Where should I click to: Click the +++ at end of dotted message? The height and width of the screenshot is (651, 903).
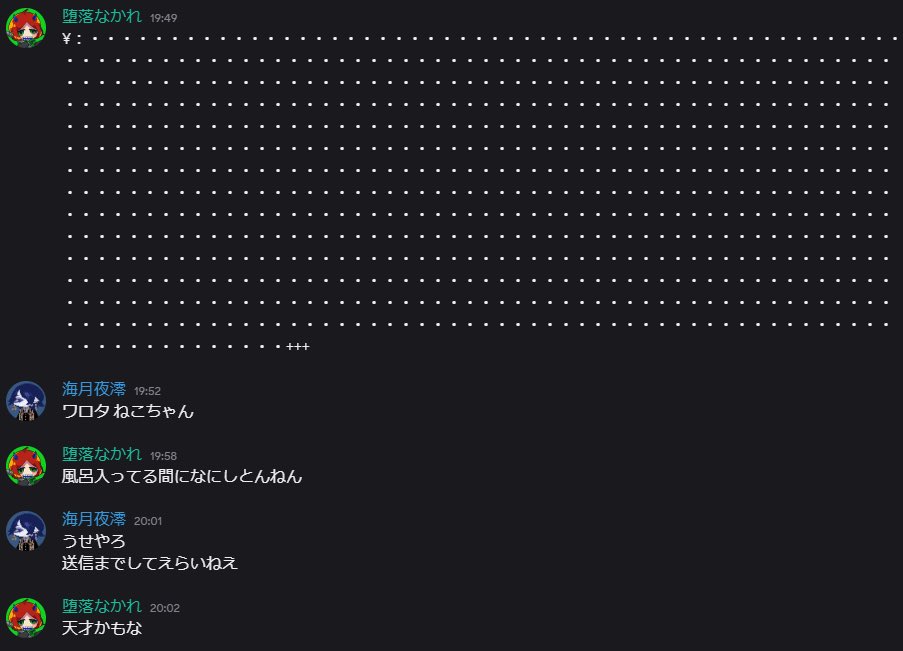(x=298, y=347)
